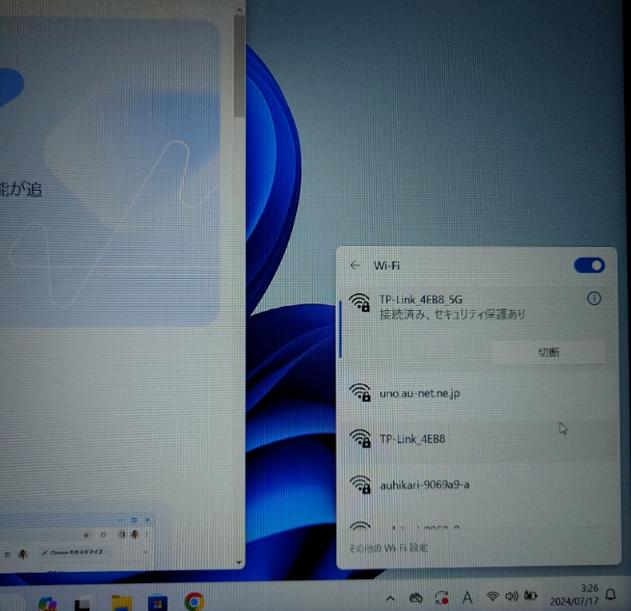
Task: Select the TP-Link_4EB8 network
Action: [x=478, y=439]
